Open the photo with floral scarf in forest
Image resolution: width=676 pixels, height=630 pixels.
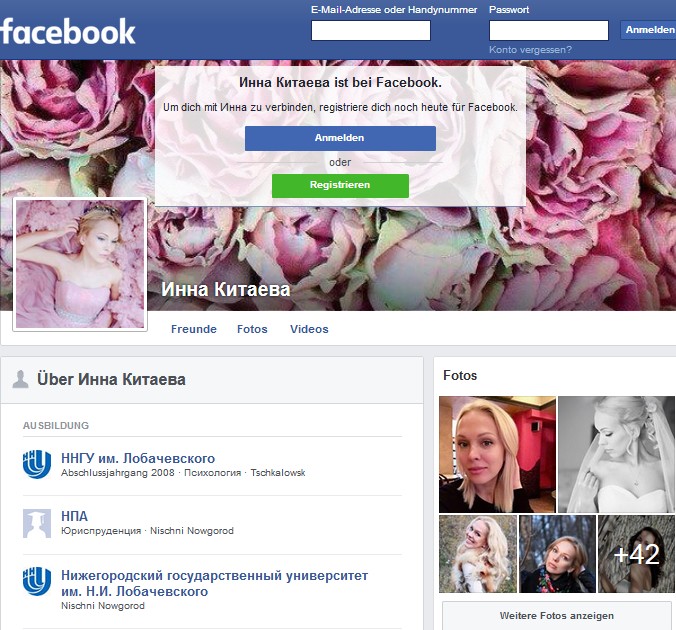click(557, 554)
